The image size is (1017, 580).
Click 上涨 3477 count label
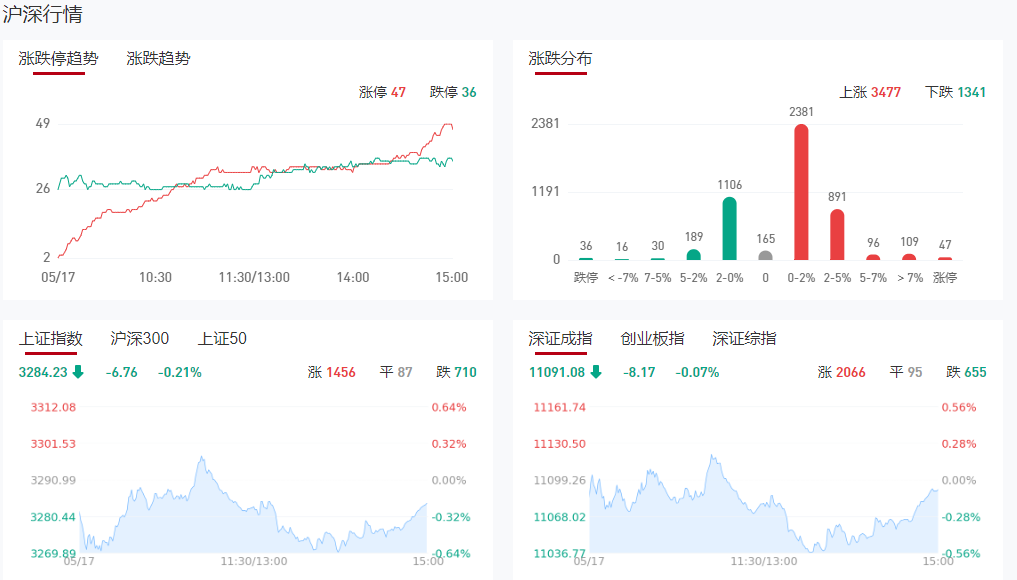point(870,92)
